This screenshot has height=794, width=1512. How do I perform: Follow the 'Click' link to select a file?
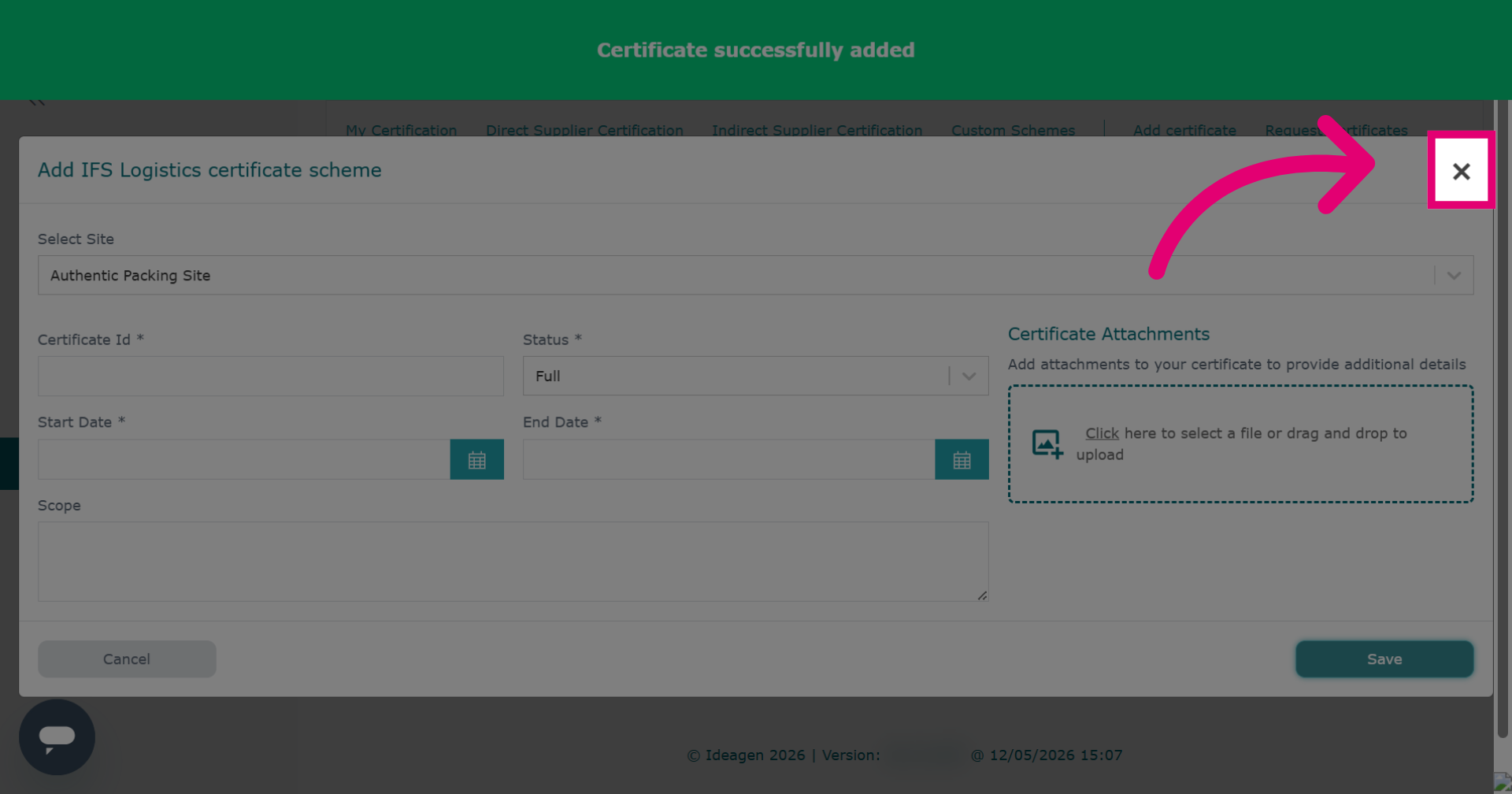(1102, 433)
